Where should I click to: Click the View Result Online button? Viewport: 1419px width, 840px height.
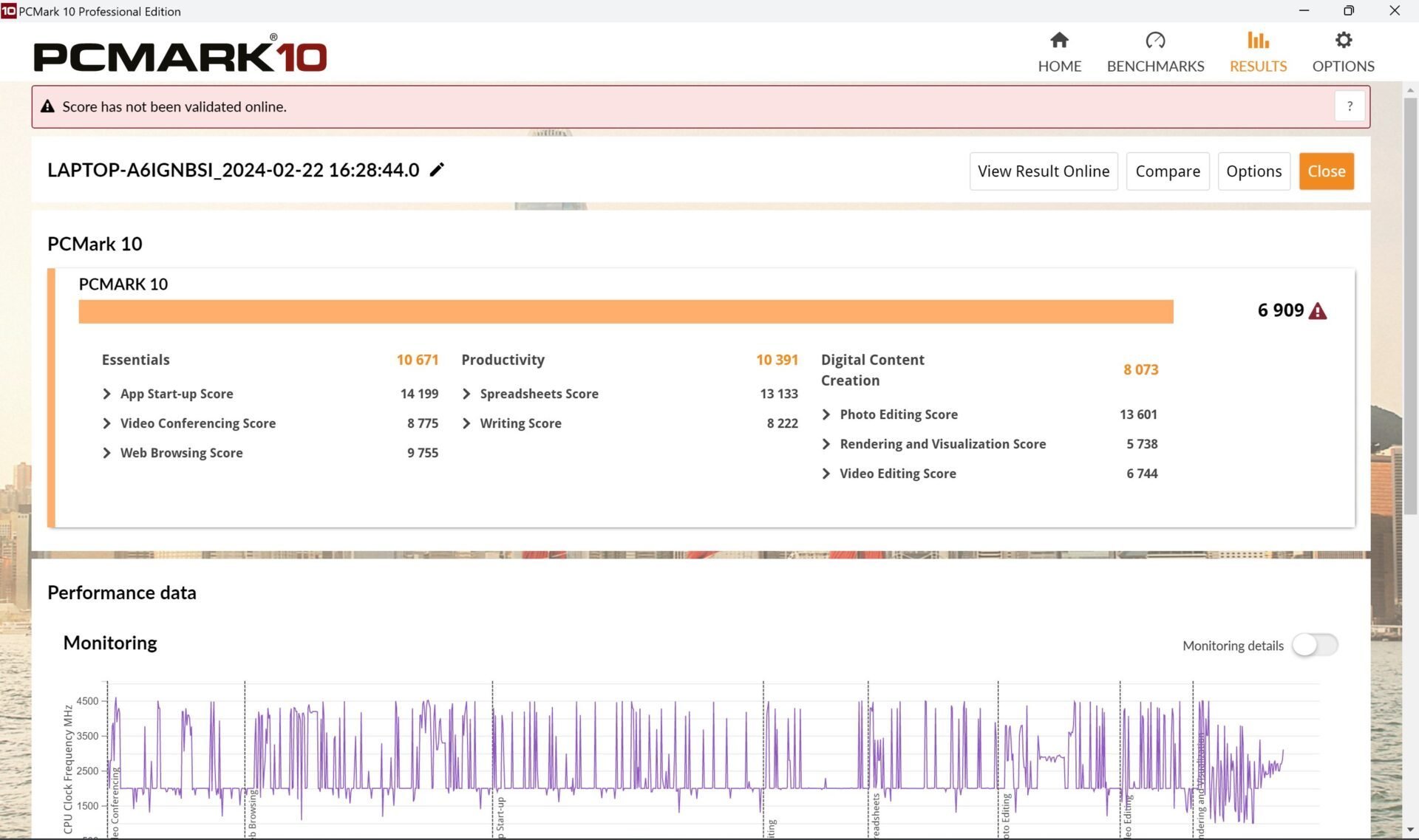point(1043,171)
